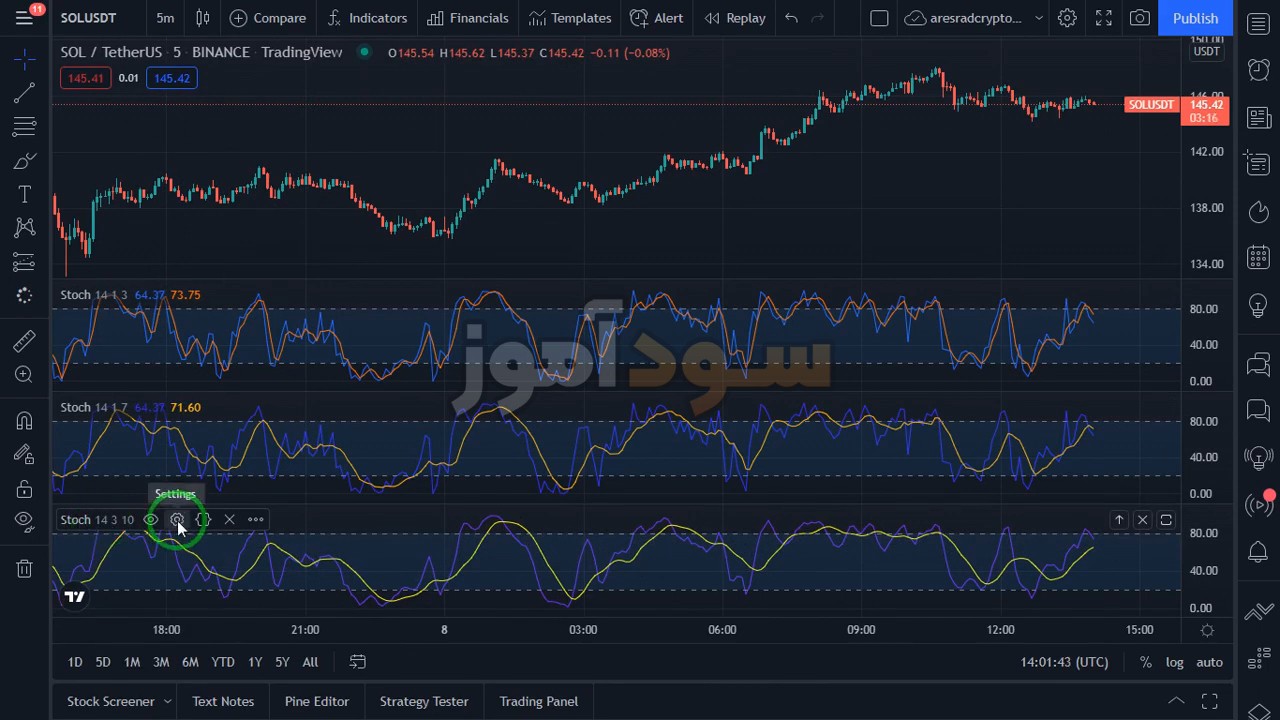Toggle stay in drawing mode
Viewport: 1280px width, 720px height.
(24, 455)
